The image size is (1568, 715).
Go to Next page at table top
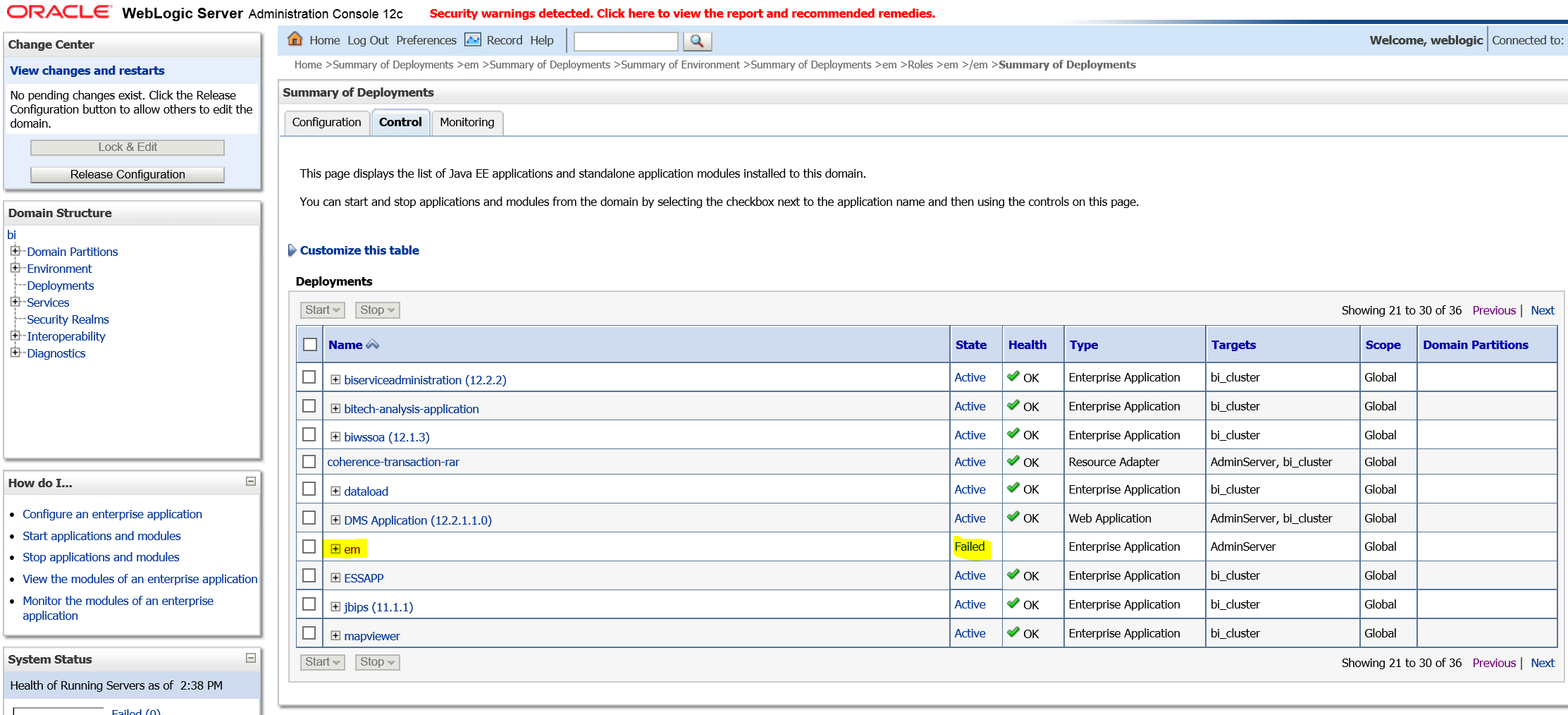tap(1543, 310)
